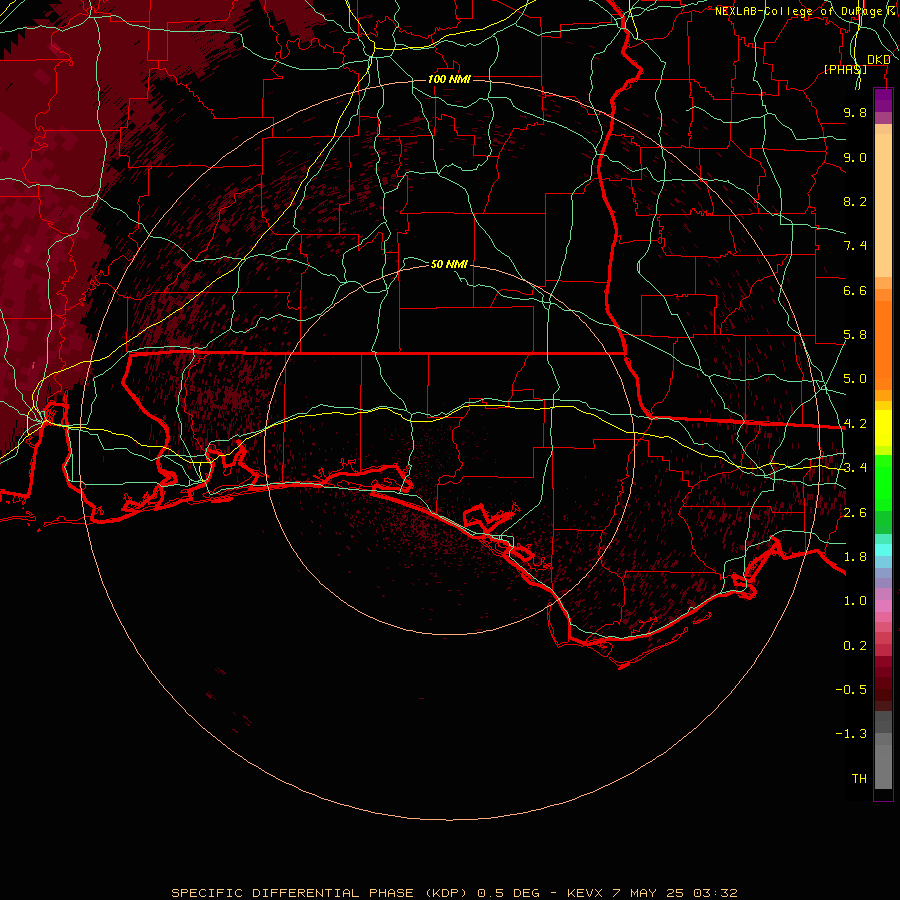900x900 pixels.
Task: Click the -0.5 scale value
Action: coord(851,690)
